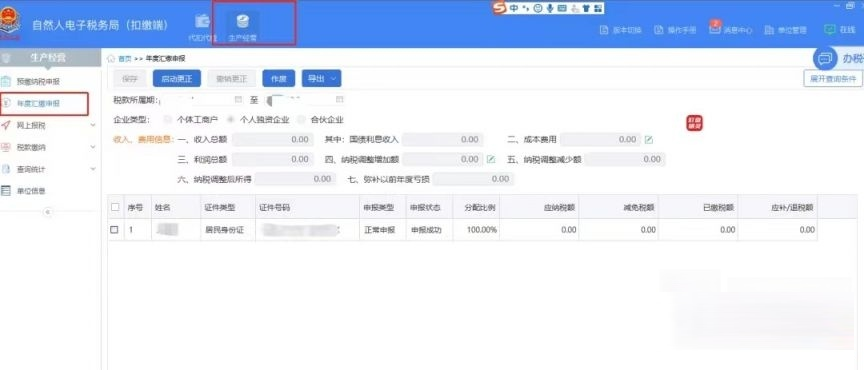Open 单位管理 building icon

click(769, 30)
